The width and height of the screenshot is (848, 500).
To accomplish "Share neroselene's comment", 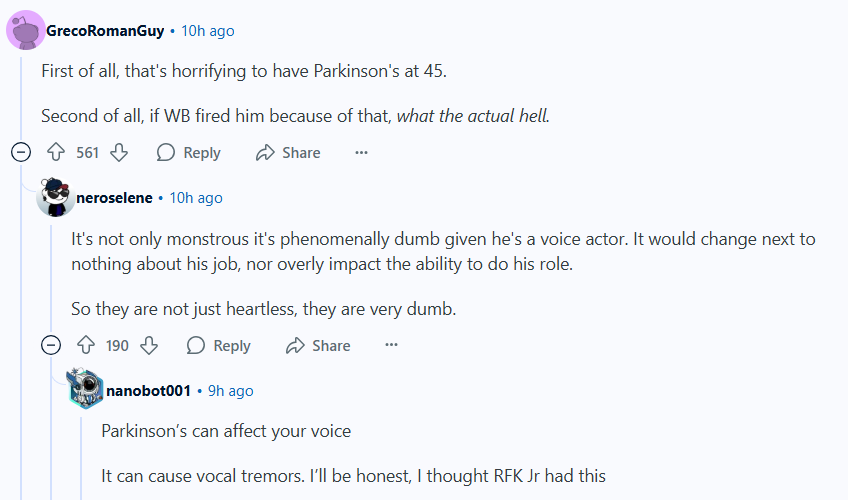I will (x=318, y=346).
